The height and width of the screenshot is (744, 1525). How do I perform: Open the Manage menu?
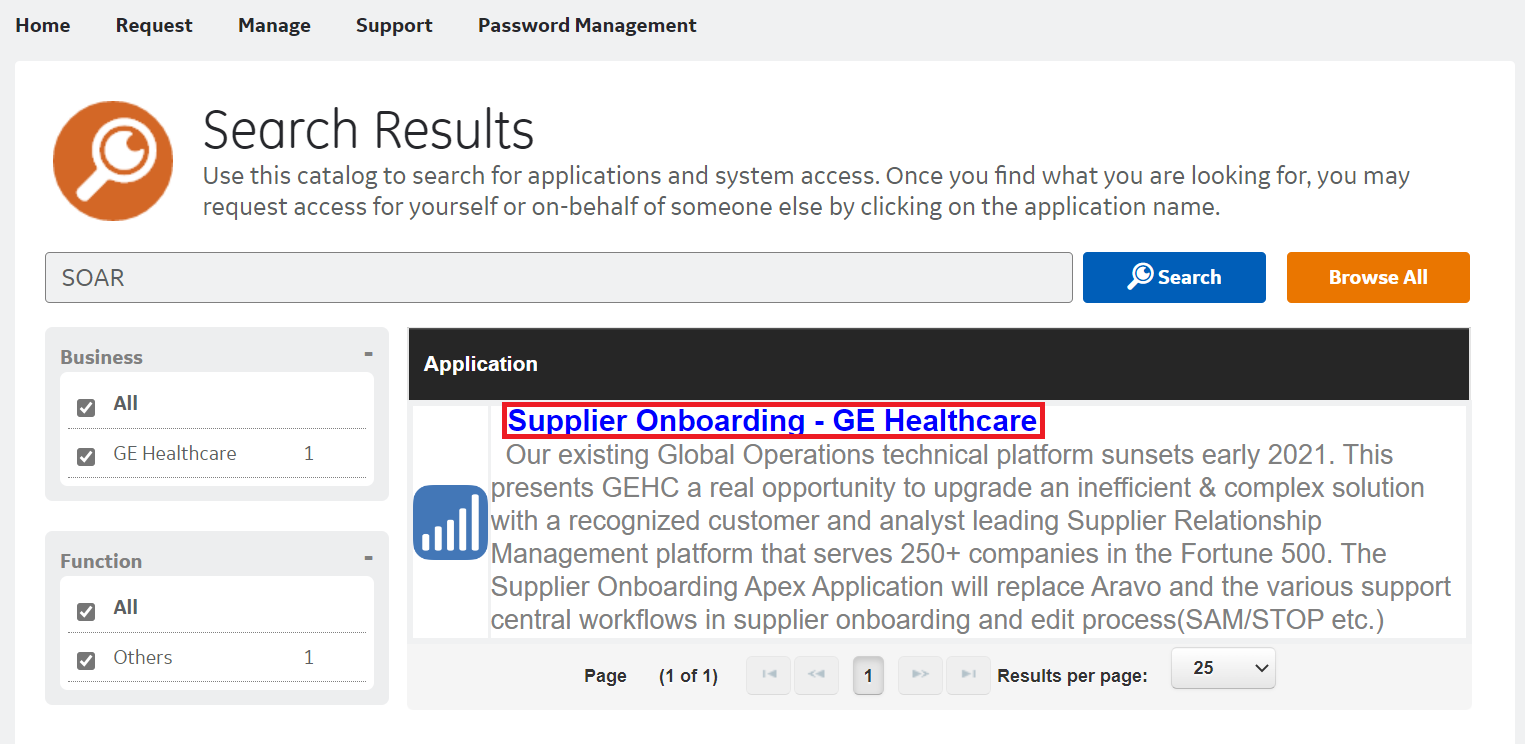click(274, 25)
